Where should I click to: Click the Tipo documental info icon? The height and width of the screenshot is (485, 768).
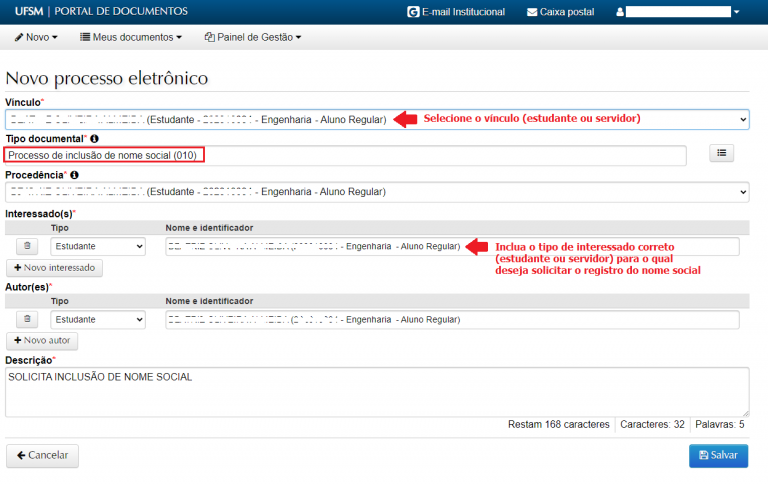pos(95,138)
